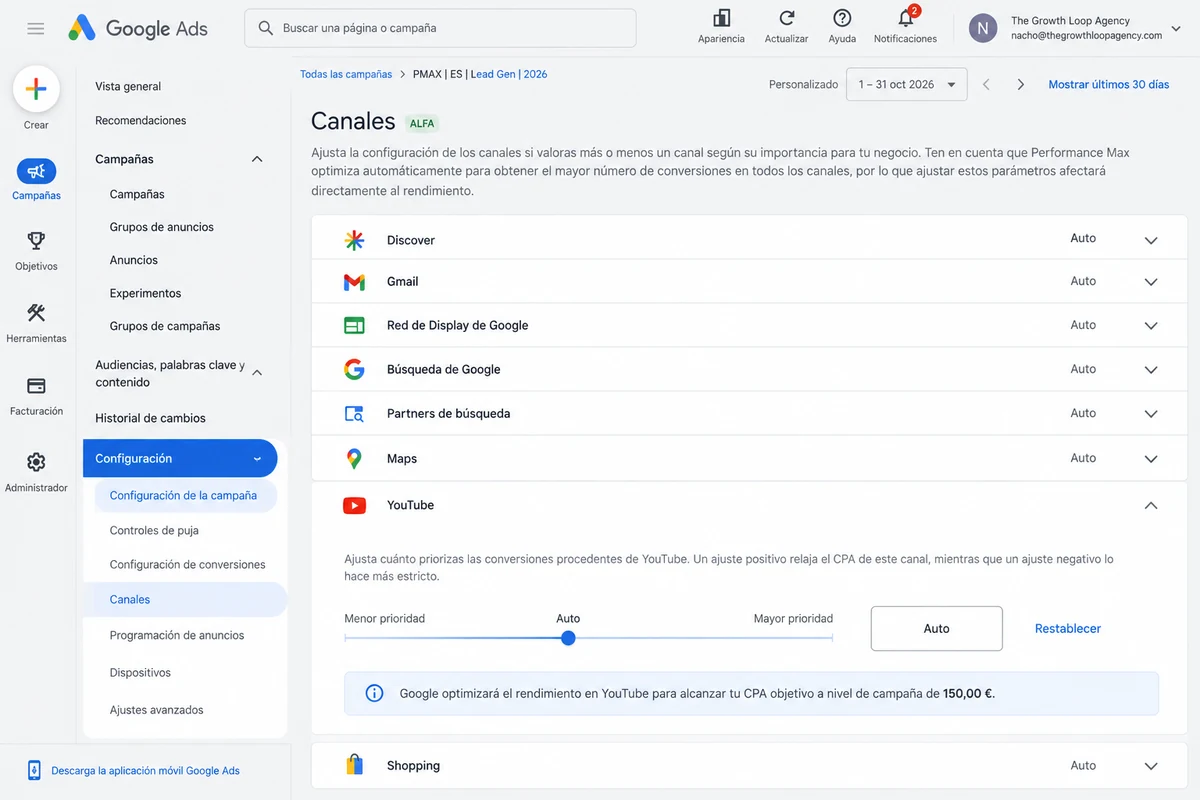Viewport: 1200px width, 800px height.
Task: Open Administrador gear icon
Action: (36, 462)
